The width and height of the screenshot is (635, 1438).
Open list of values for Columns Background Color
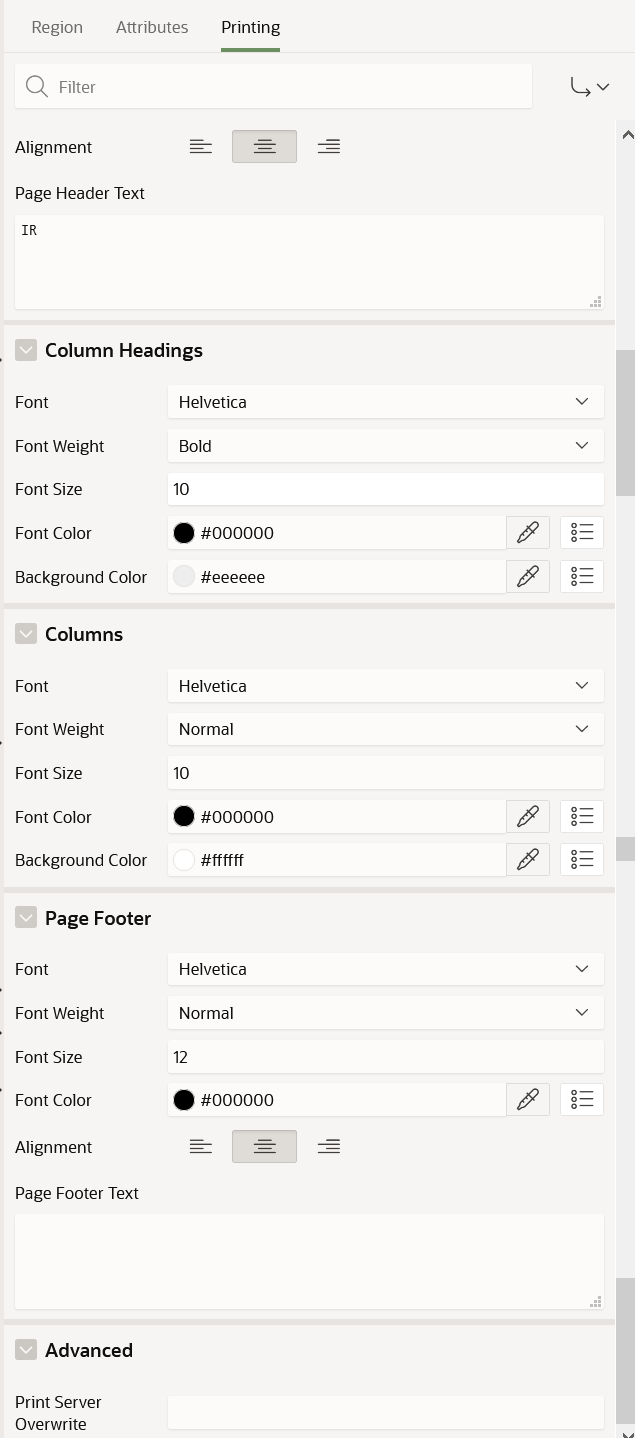582,860
